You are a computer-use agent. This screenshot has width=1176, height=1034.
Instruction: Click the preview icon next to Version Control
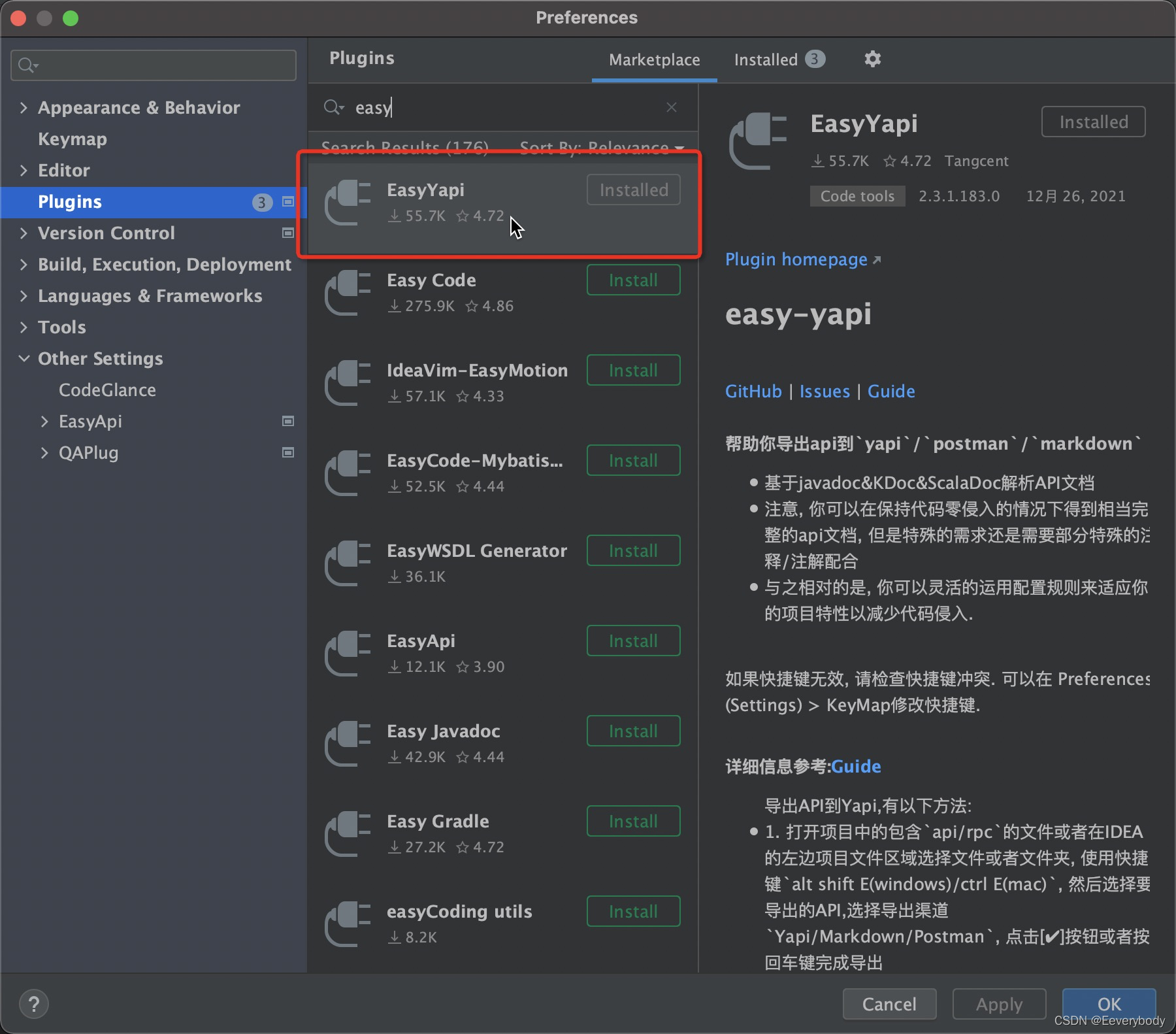pos(287,233)
